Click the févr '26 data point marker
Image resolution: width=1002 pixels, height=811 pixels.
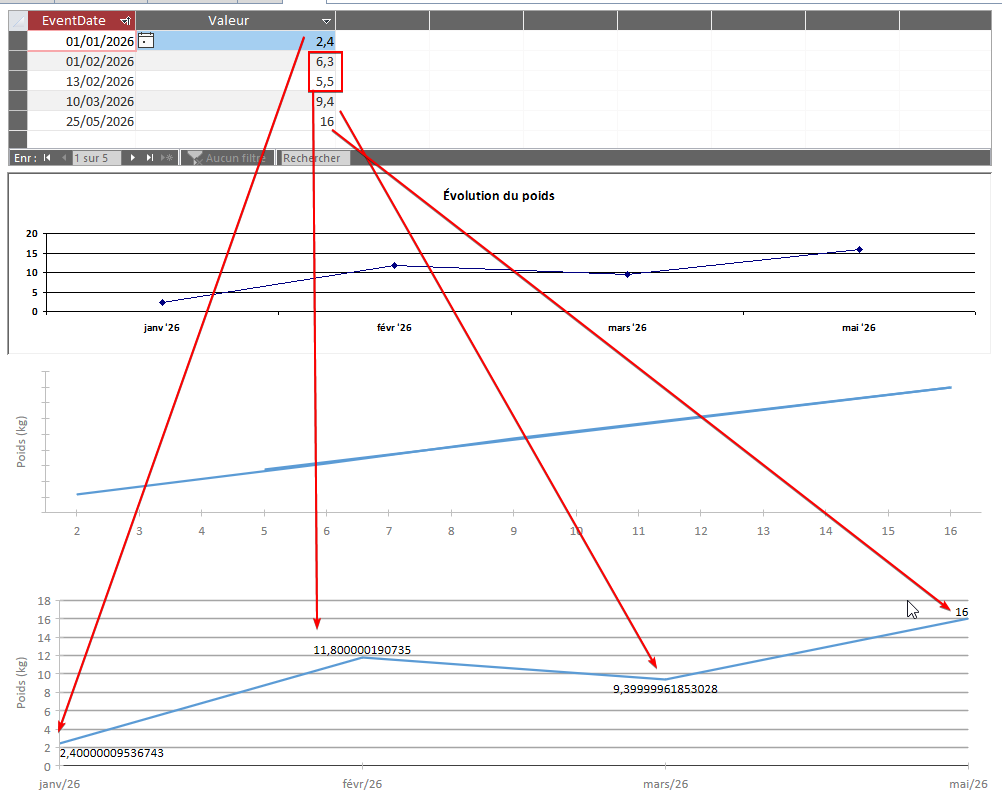(394, 265)
